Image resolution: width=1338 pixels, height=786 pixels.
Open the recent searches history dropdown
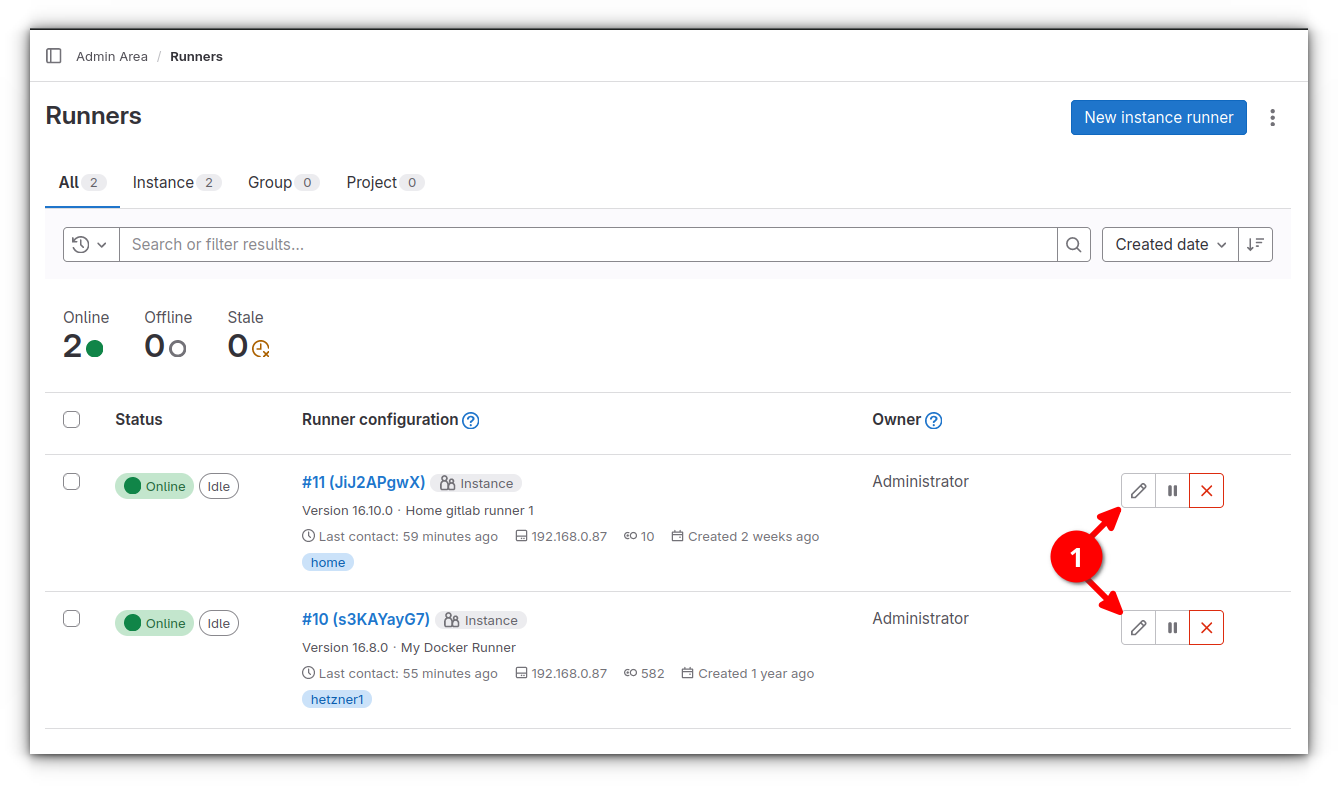[90, 244]
